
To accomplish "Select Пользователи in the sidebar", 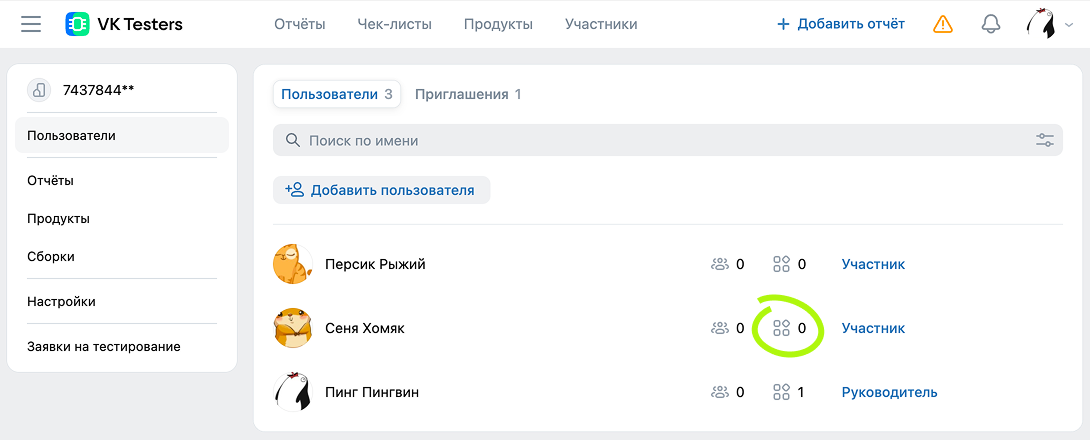I will pos(122,136).
